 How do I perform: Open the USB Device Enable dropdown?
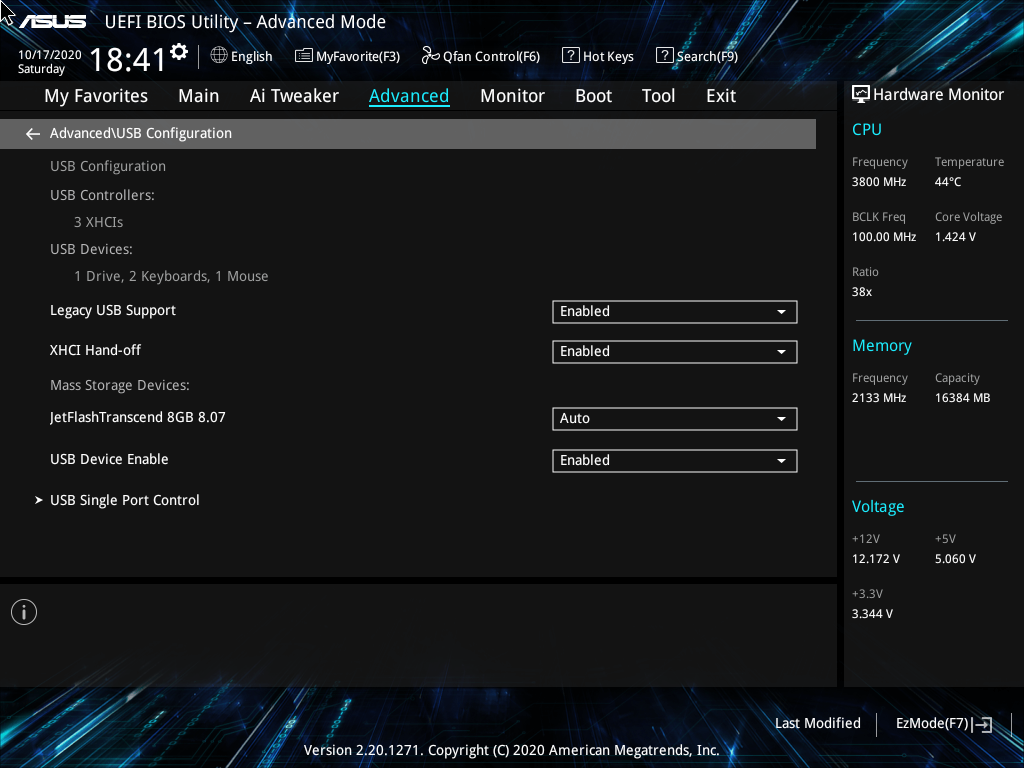tap(675, 460)
